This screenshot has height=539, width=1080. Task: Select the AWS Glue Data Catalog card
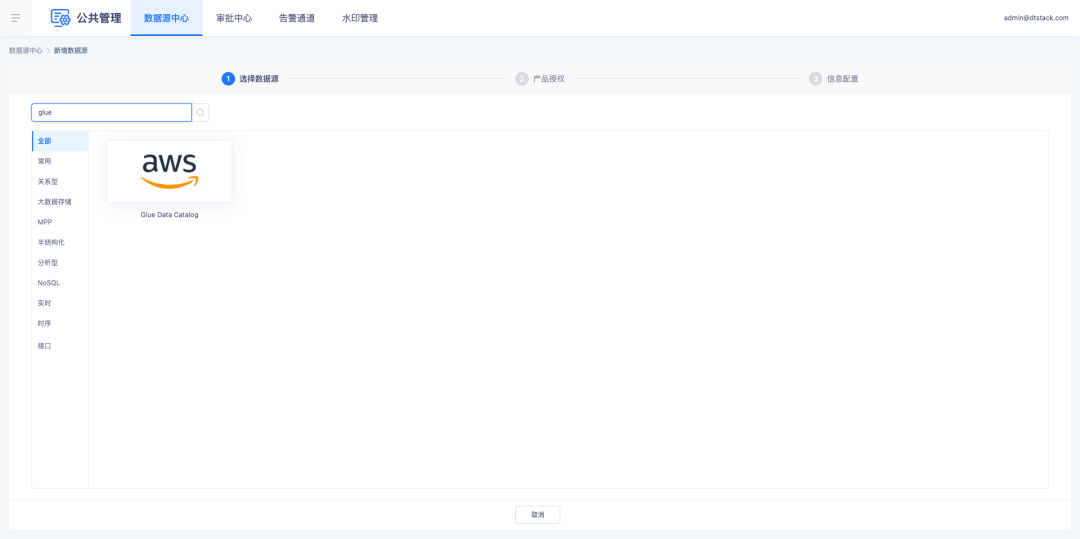(x=169, y=171)
